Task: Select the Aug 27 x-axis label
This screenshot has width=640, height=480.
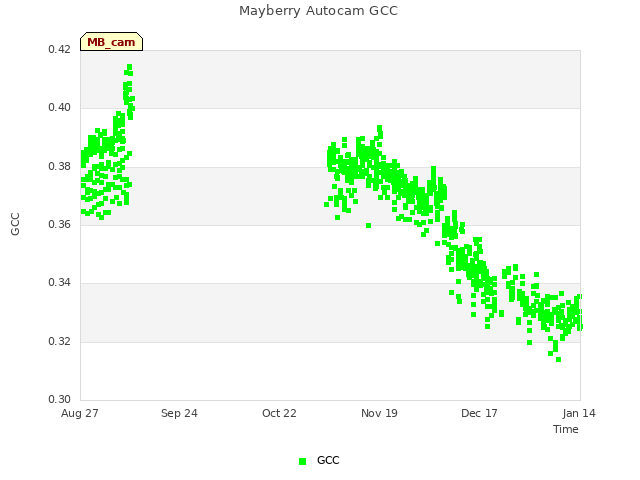Action: (80, 413)
